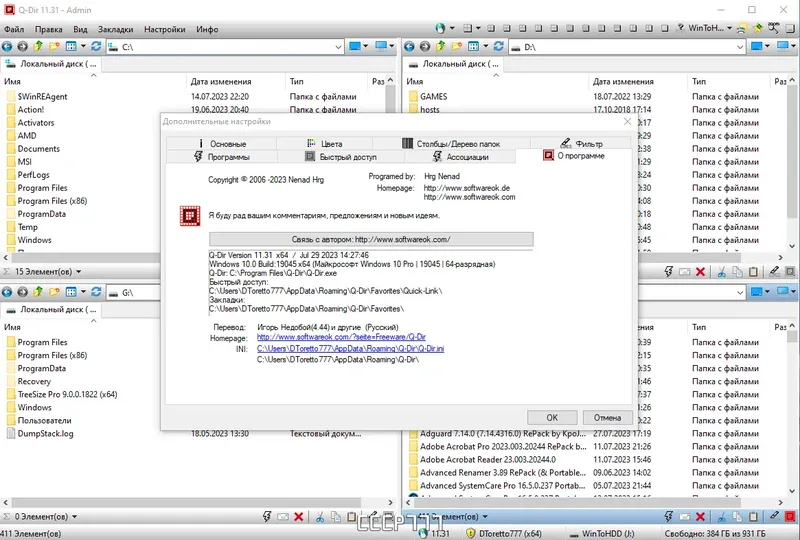Switch to Столбцы/Дерево папок tab
Viewport: 800px width, 540px height.
tap(451, 143)
